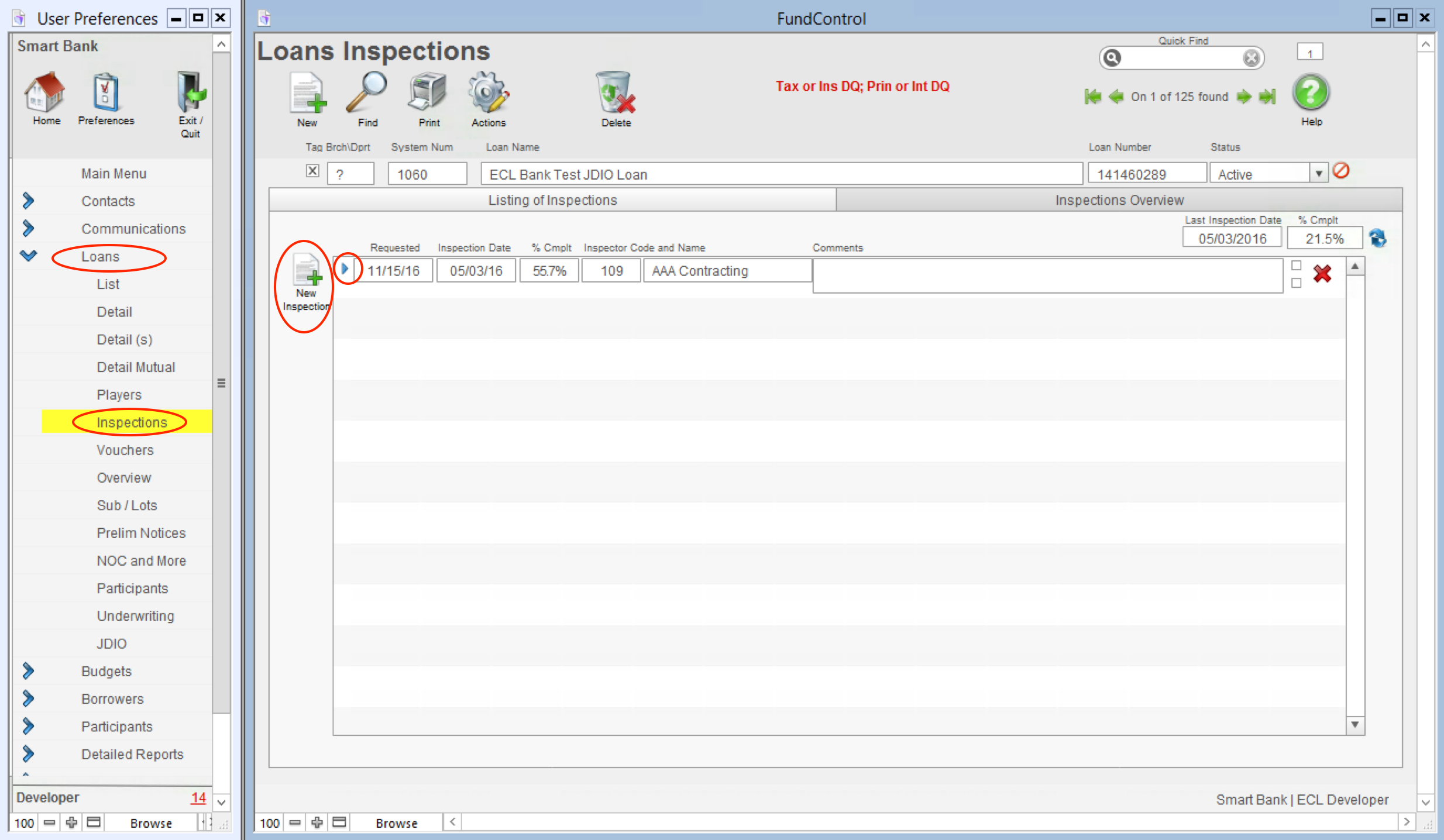Open Underwriting under Loans
The width and height of the screenshot is (1444, 840).
click(135, 616)
